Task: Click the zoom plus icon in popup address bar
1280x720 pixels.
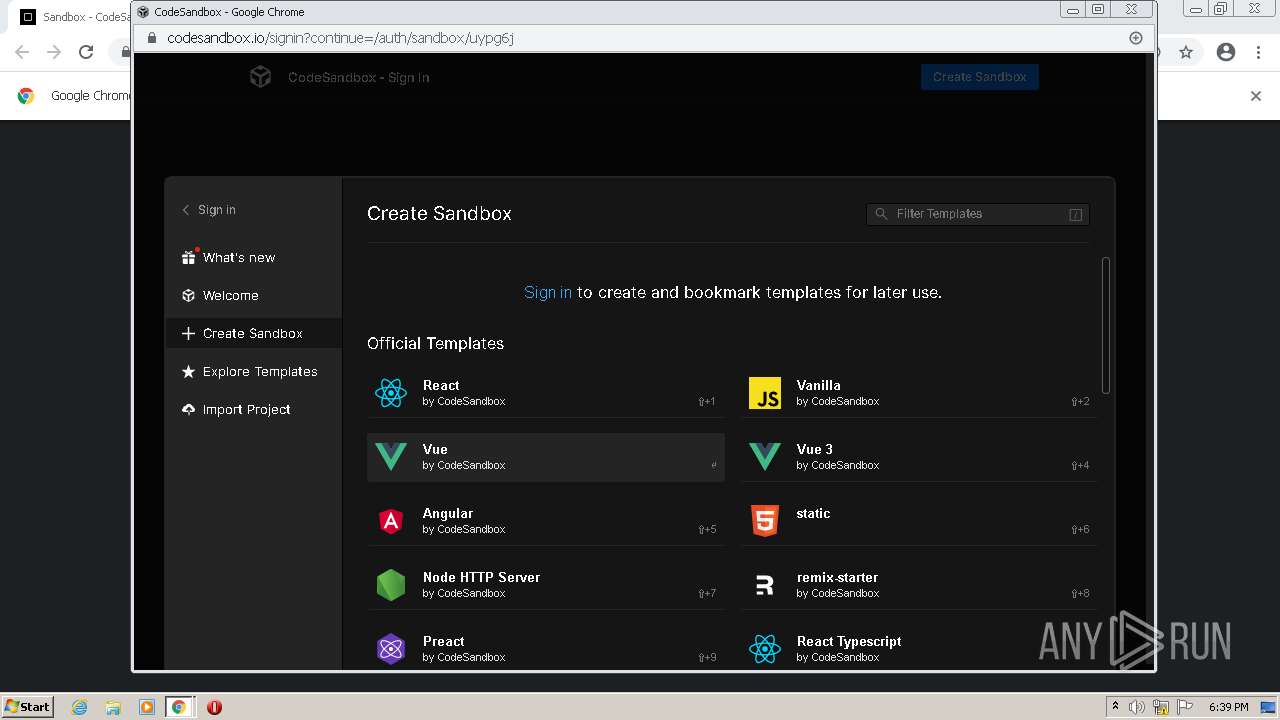Action: coord(1136,38)
